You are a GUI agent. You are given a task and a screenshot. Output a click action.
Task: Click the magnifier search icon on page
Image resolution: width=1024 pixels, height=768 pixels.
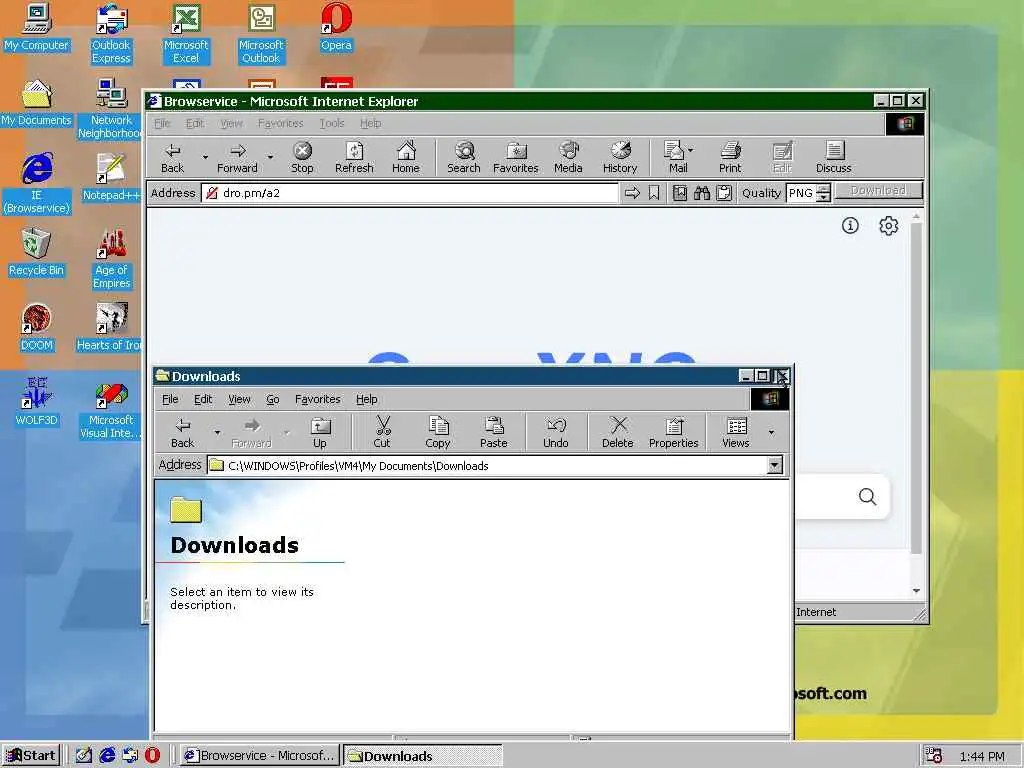867,497
